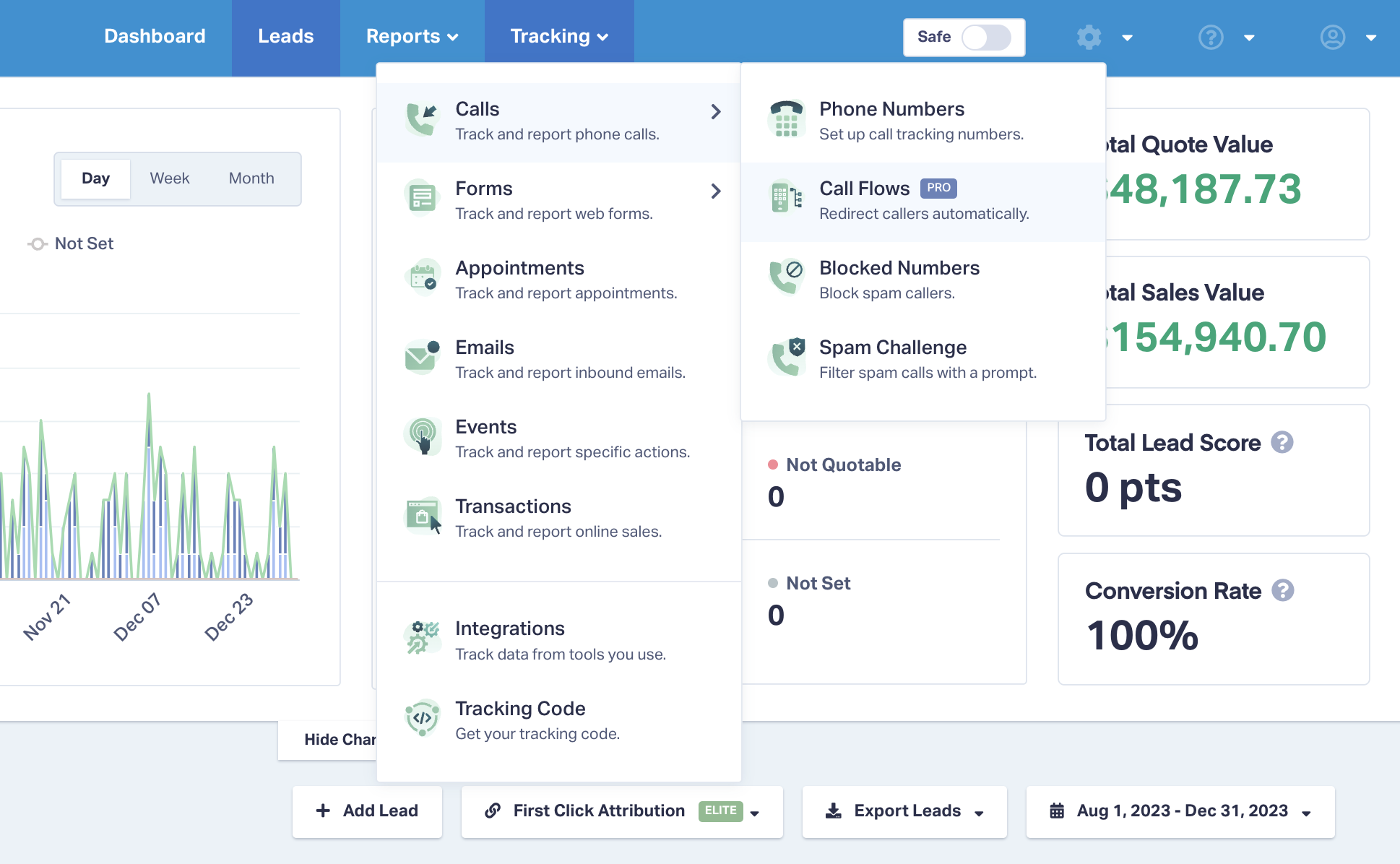Screen dimensions: 1400x864
Task: Open the date range dropdown
Action: coord(1180,811)
